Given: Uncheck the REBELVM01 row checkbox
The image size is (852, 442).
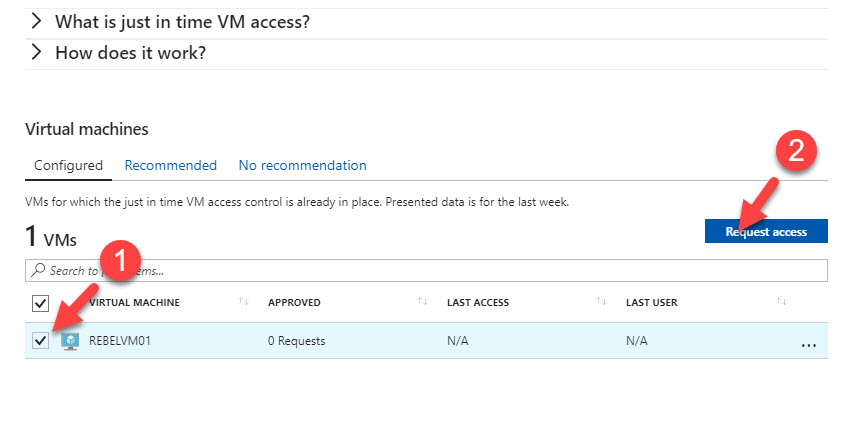Looking at the screenshot, I should [40, 341].
